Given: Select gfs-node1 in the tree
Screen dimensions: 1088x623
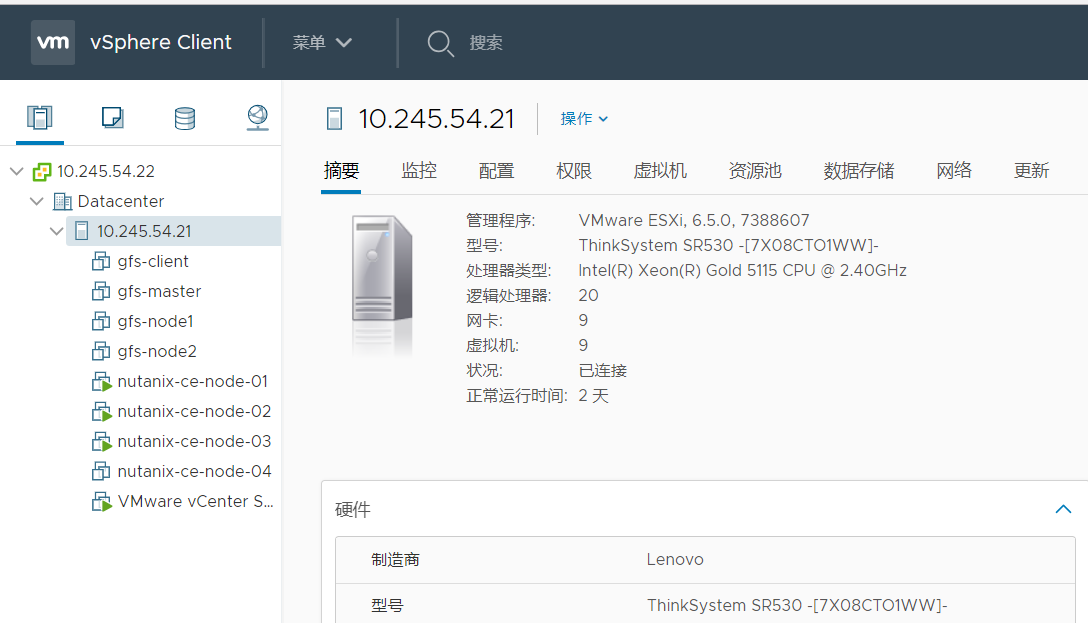Looking at the screenshot, I should point(155,321).
